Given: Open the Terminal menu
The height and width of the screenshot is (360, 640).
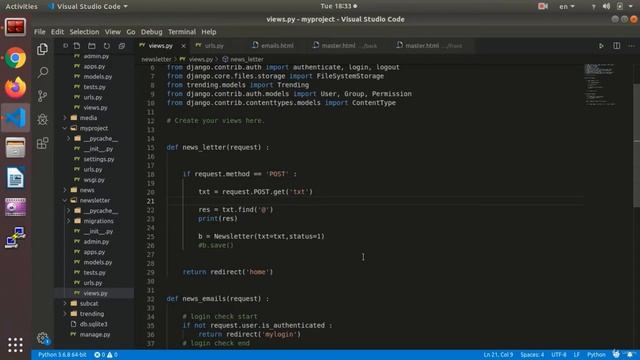Looking at the screenshot, I should click(182, 32).
